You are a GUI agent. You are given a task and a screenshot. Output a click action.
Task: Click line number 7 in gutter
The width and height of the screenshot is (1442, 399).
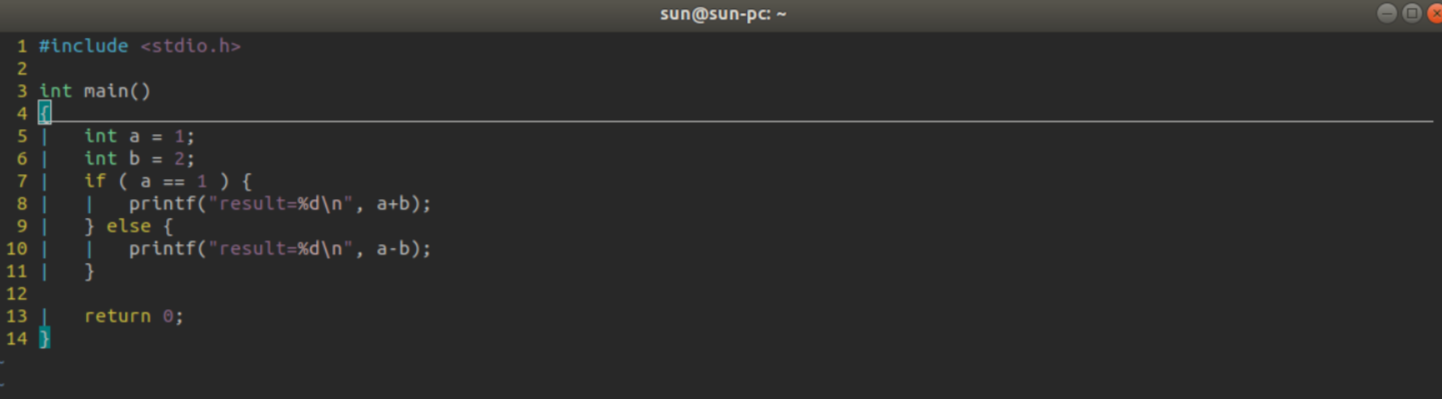tap(22, 181)
